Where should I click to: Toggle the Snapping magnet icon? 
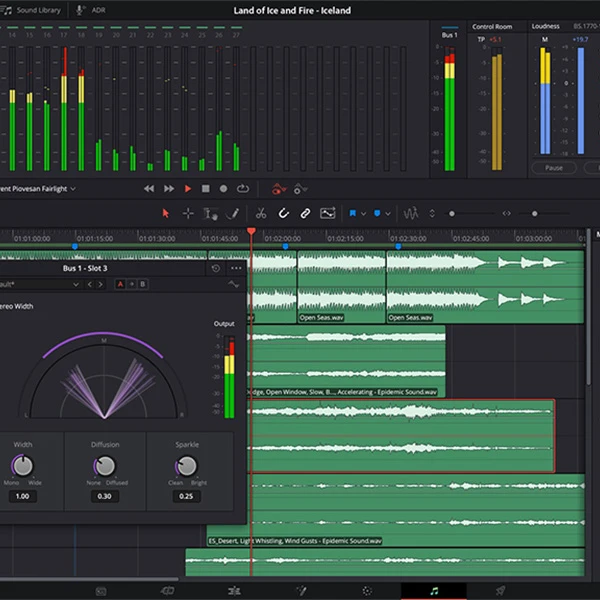pos(283,213)
